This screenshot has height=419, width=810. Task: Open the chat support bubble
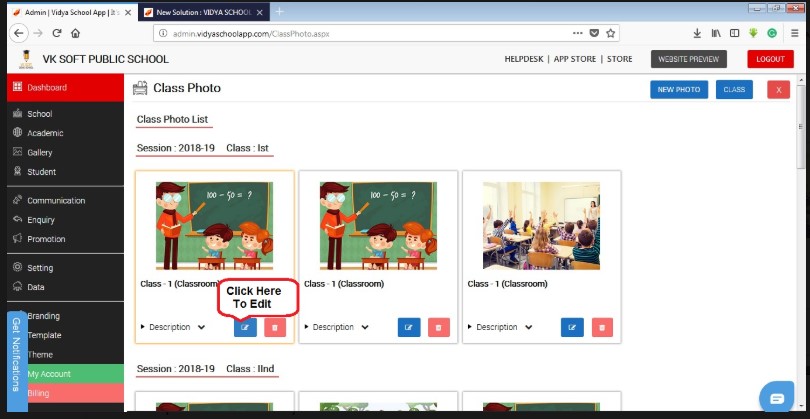click(776, 398)
